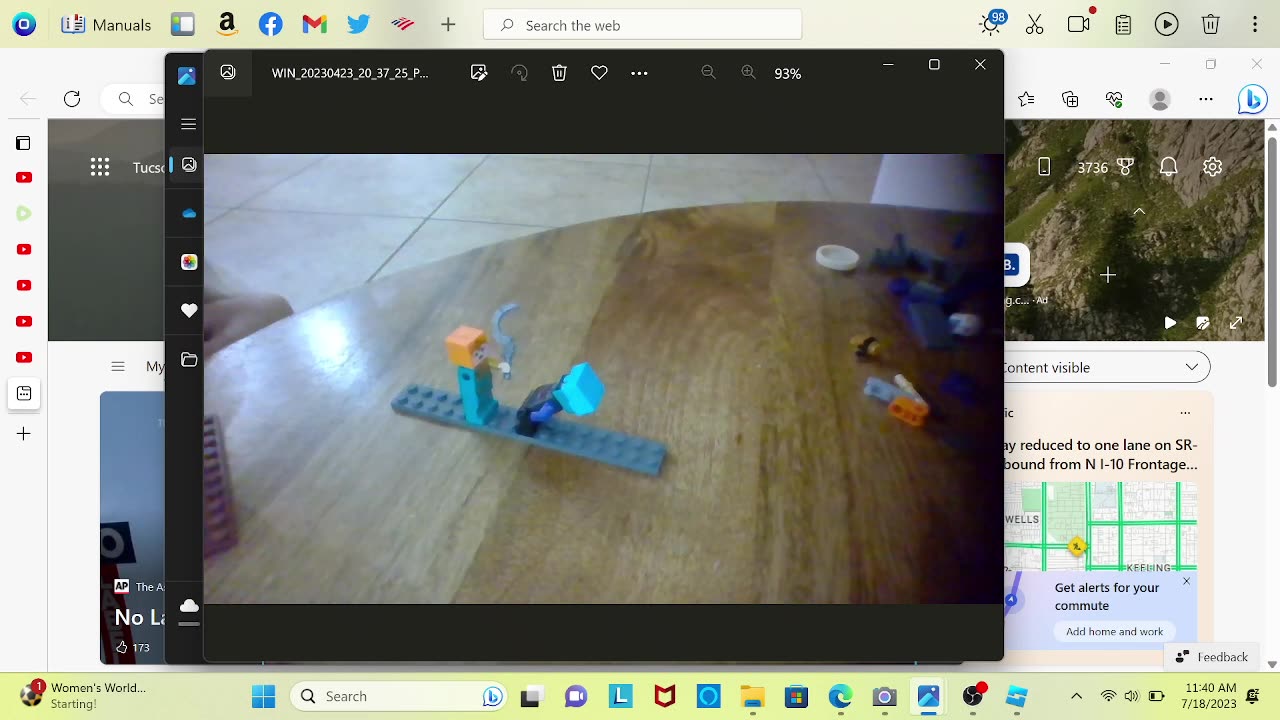
Task: Click the Search the web box
Action: point(643,25)
